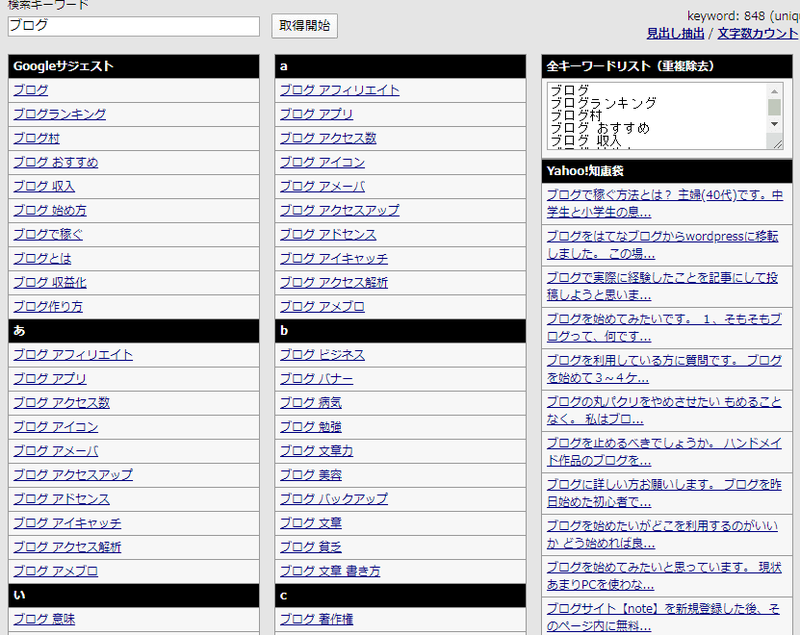Open ブログ アプリ under あ section
Screen dimensions: 800x635
50,378
